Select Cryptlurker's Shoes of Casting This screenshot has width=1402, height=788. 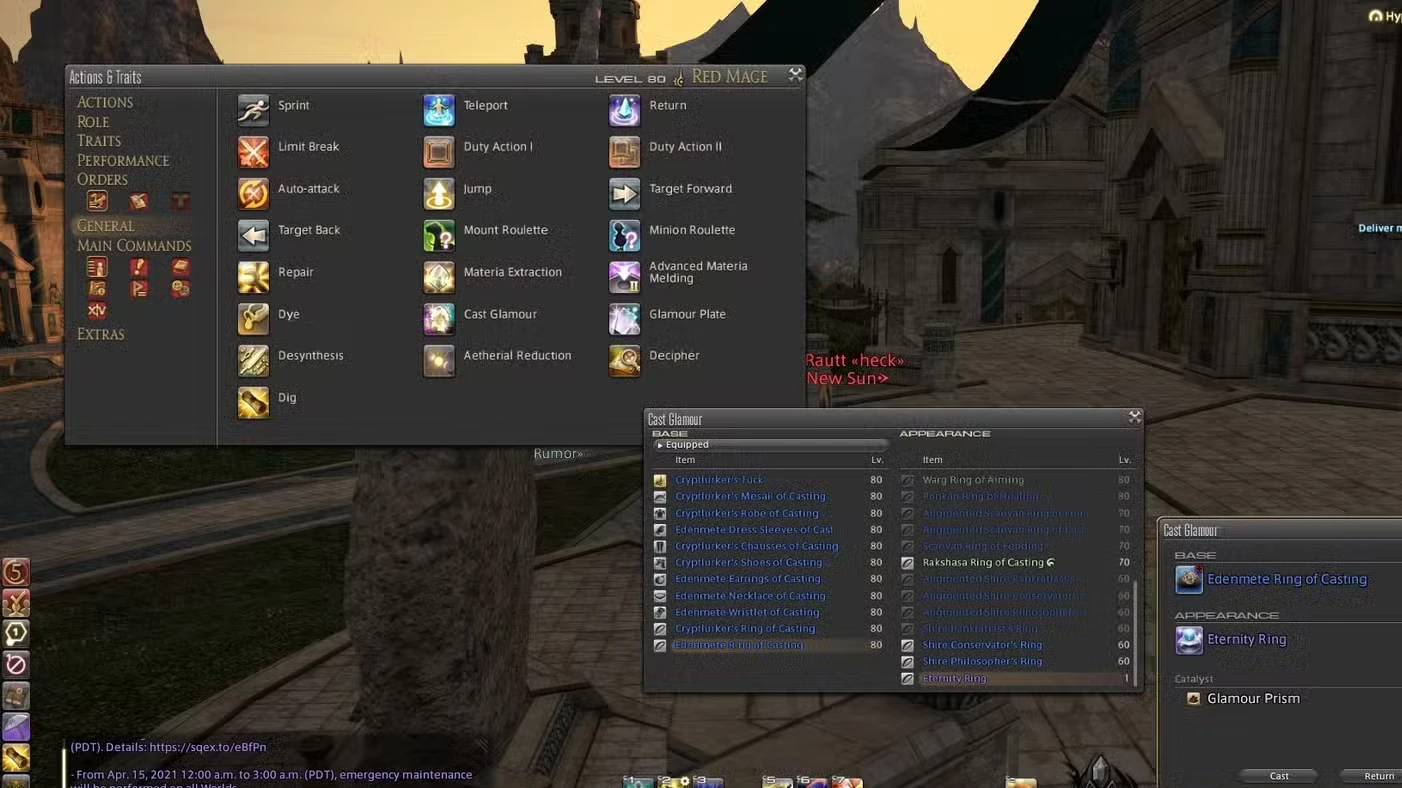pyautogui.click(x=769, y=563)
